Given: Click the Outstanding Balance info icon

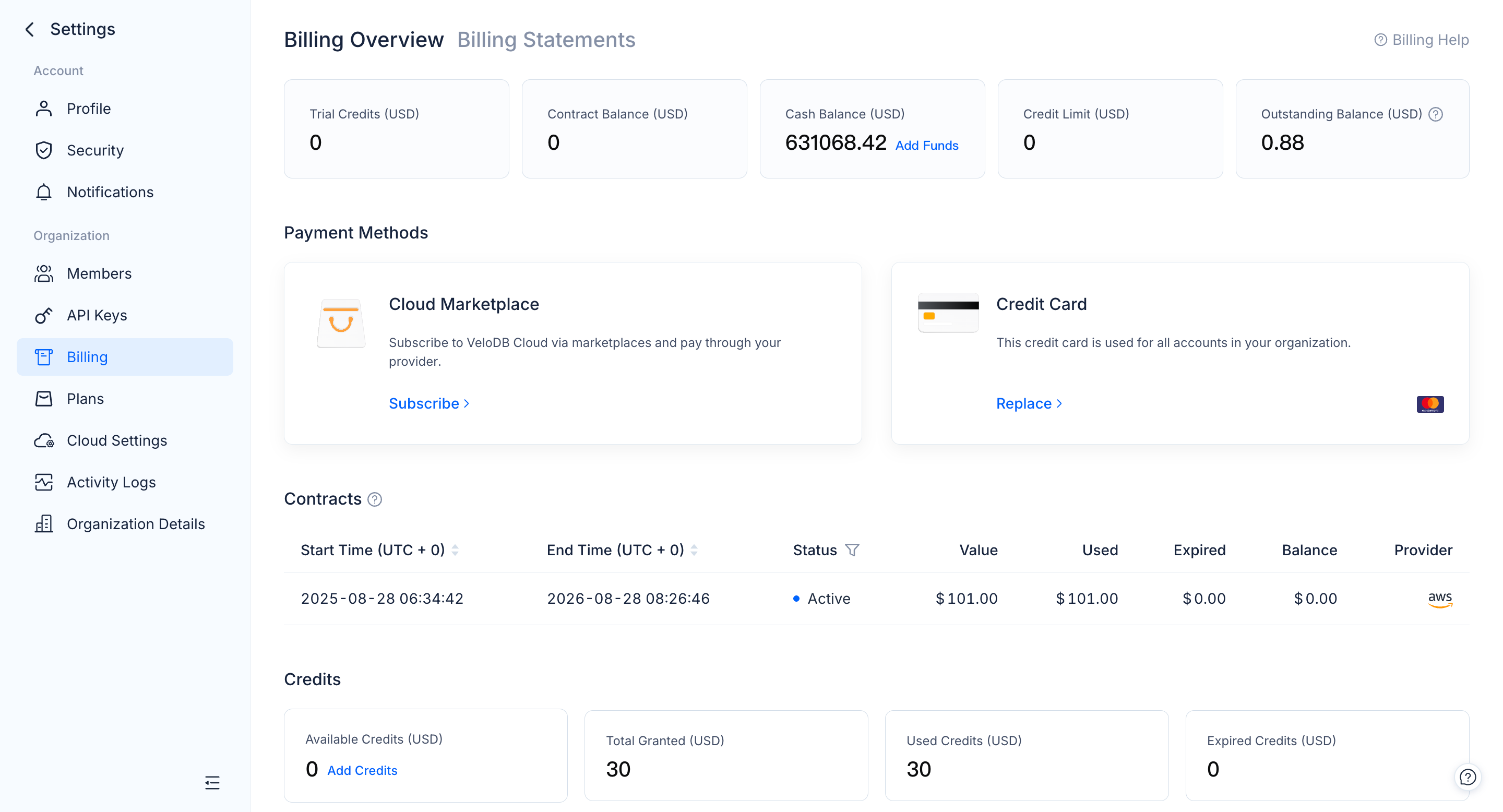Looking at the screenshot, I should [x=1436, y=114].
